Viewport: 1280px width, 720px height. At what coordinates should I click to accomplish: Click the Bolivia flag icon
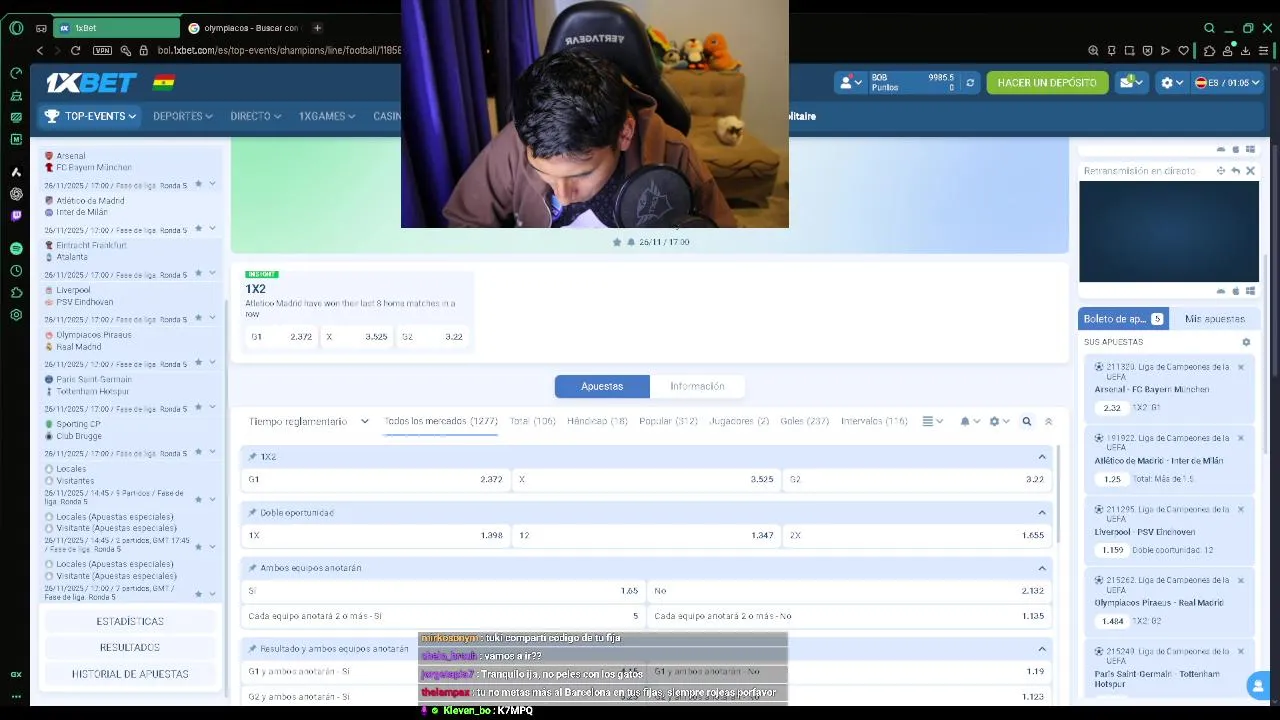click(x=163, y=83)
